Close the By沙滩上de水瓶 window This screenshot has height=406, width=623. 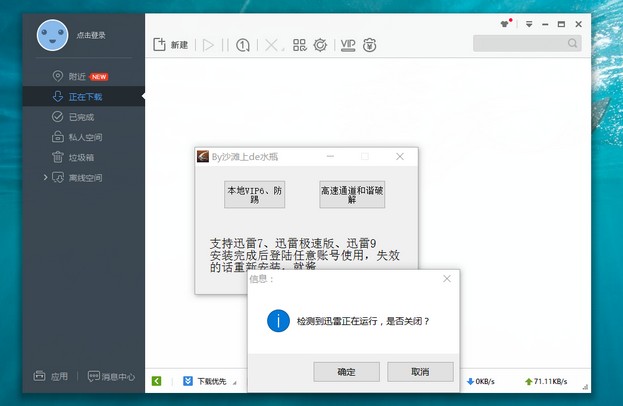400,157
